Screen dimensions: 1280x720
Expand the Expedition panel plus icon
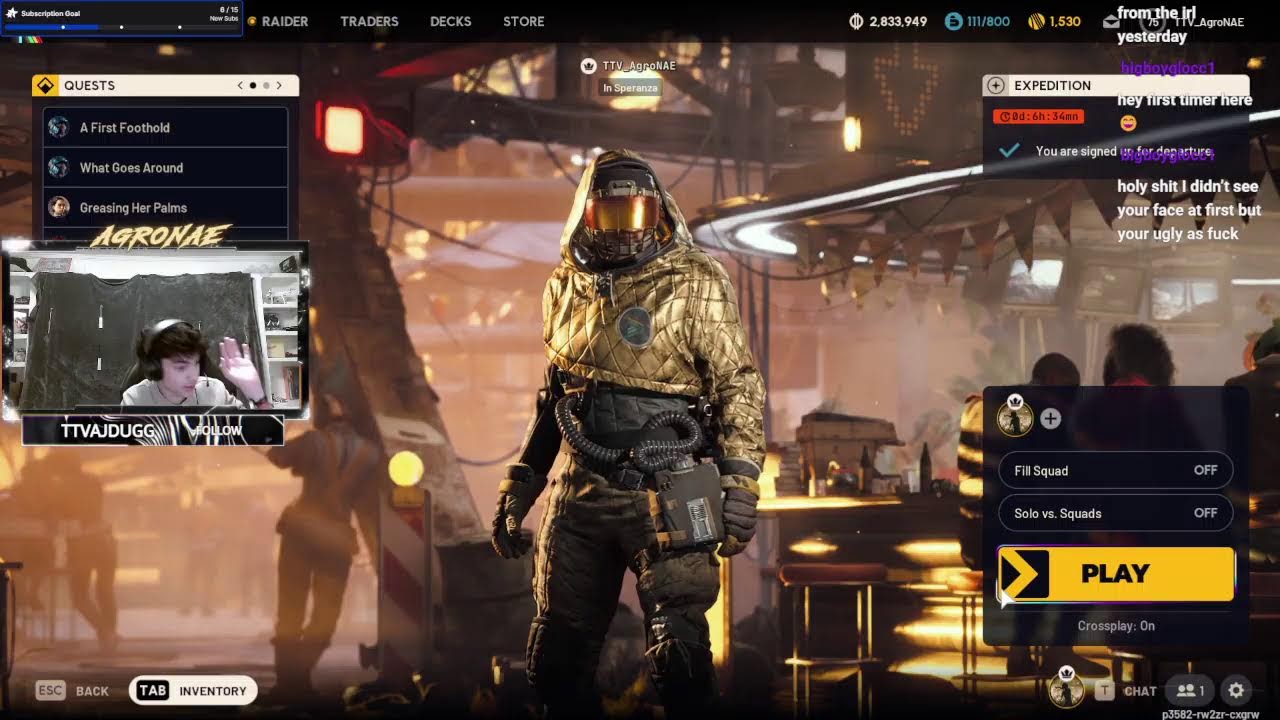point(995,86)
